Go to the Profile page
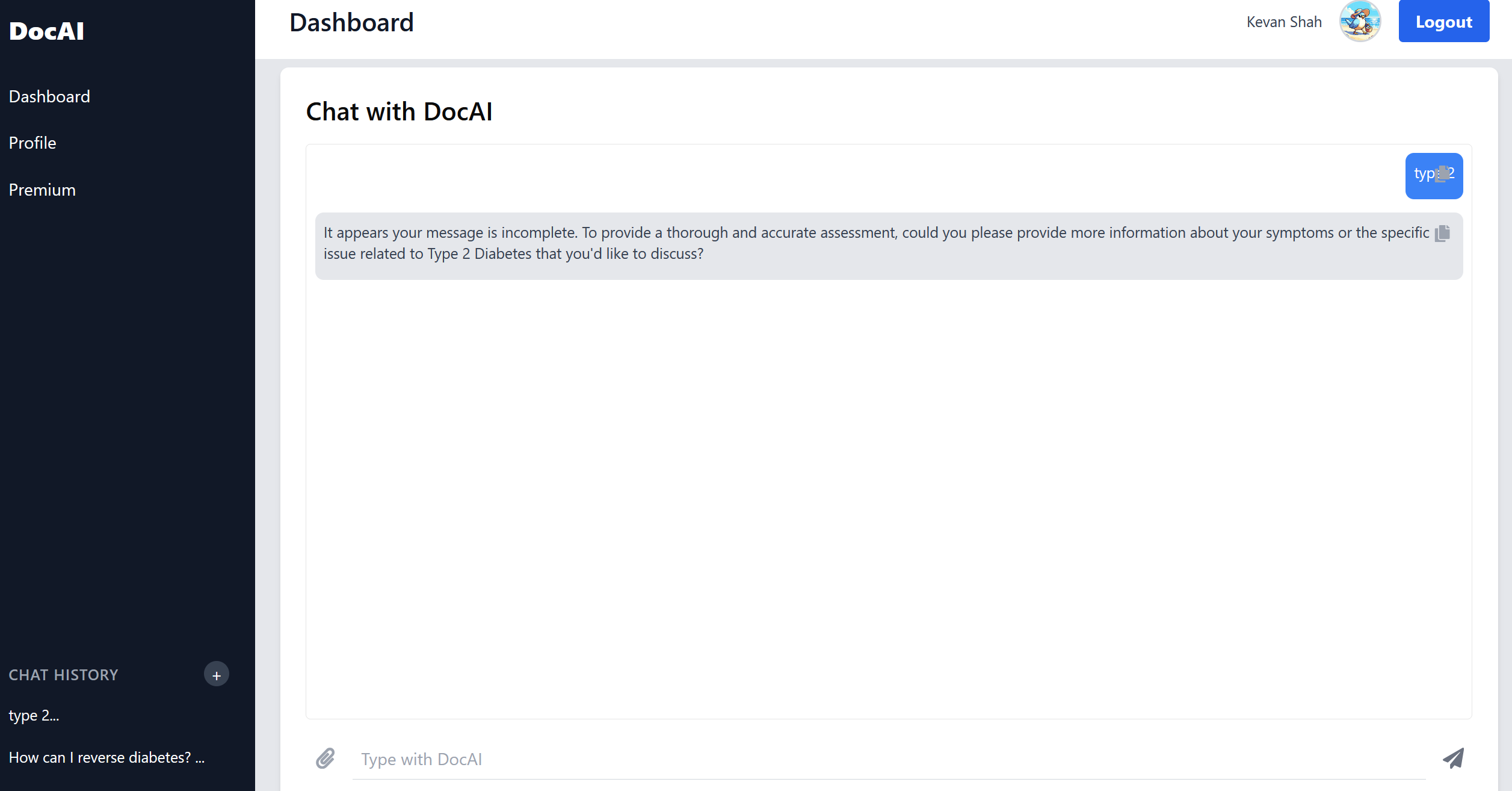1512x791 pixels. tap(32, 143)
